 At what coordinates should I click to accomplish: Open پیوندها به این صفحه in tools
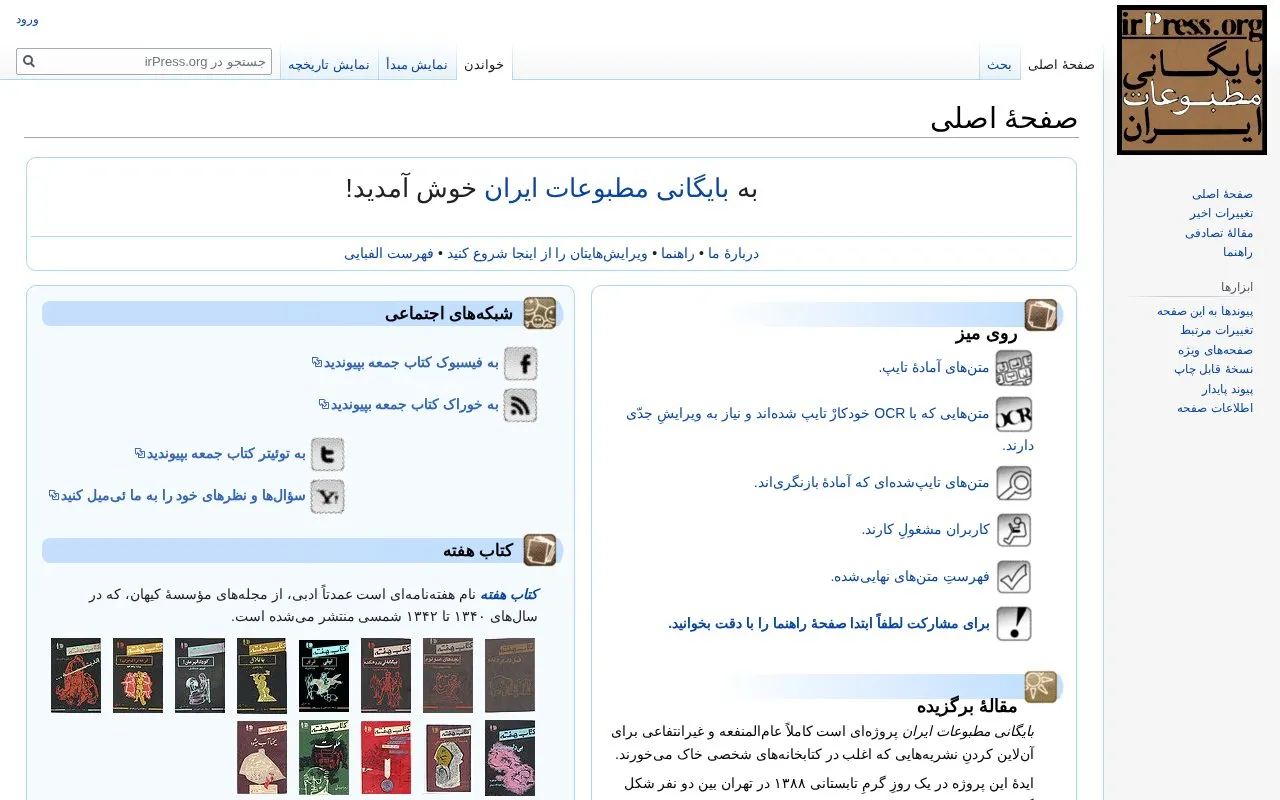point(1205,311)
